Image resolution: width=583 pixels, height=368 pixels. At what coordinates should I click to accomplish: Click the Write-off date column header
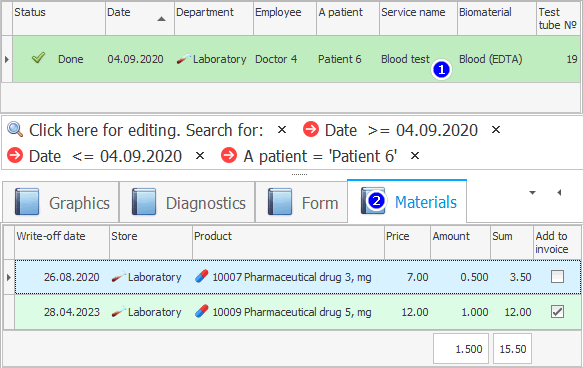tap(62, 242)
